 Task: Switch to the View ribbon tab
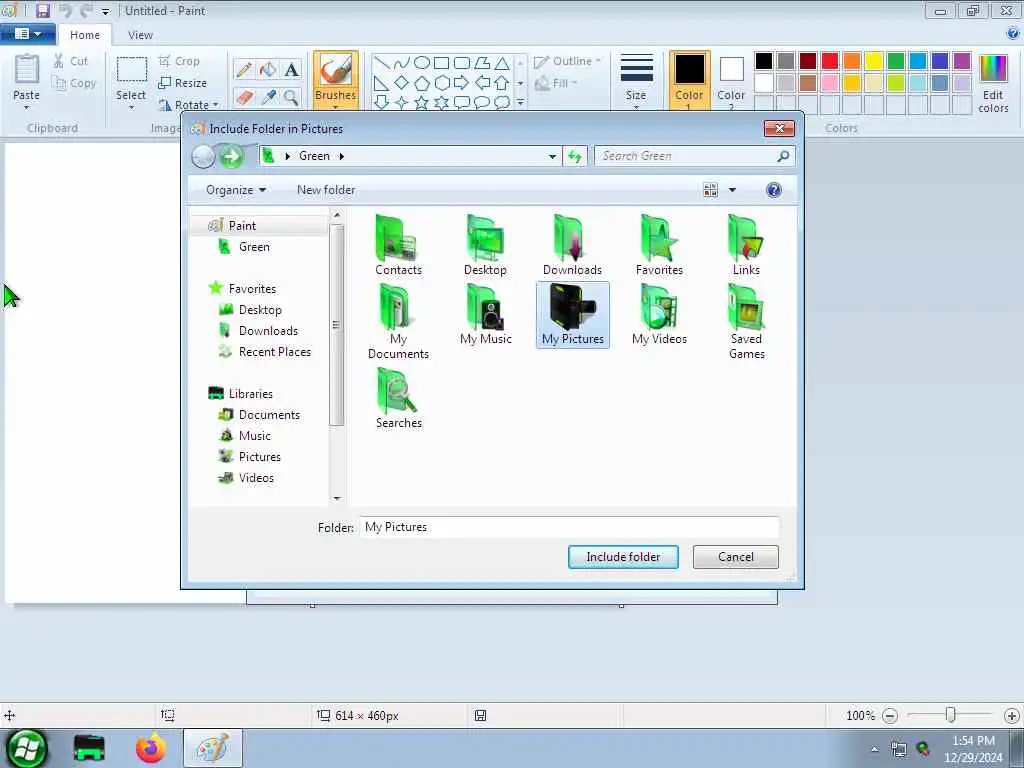(140, 35)
